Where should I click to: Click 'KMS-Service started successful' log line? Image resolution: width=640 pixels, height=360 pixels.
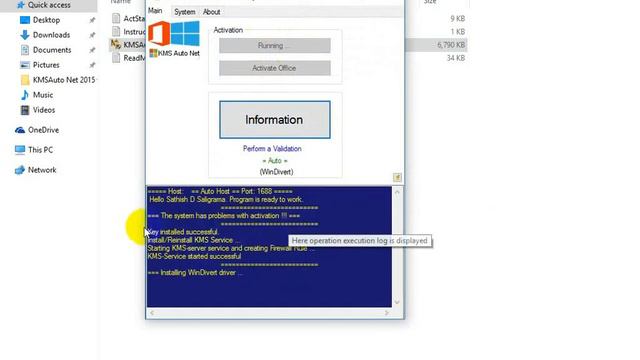point(194,256)
